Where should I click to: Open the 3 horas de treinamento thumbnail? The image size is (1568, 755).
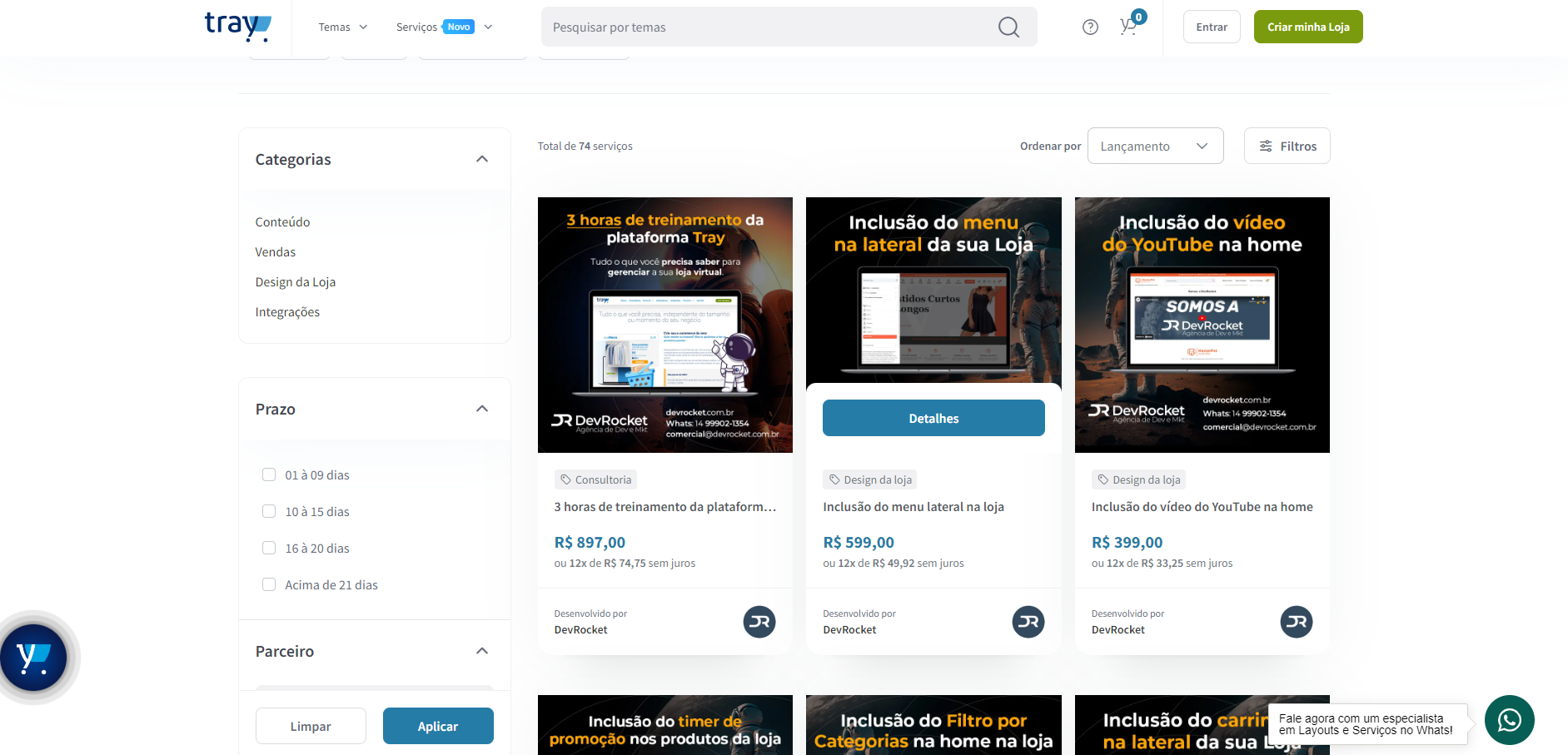pos(665,325)
